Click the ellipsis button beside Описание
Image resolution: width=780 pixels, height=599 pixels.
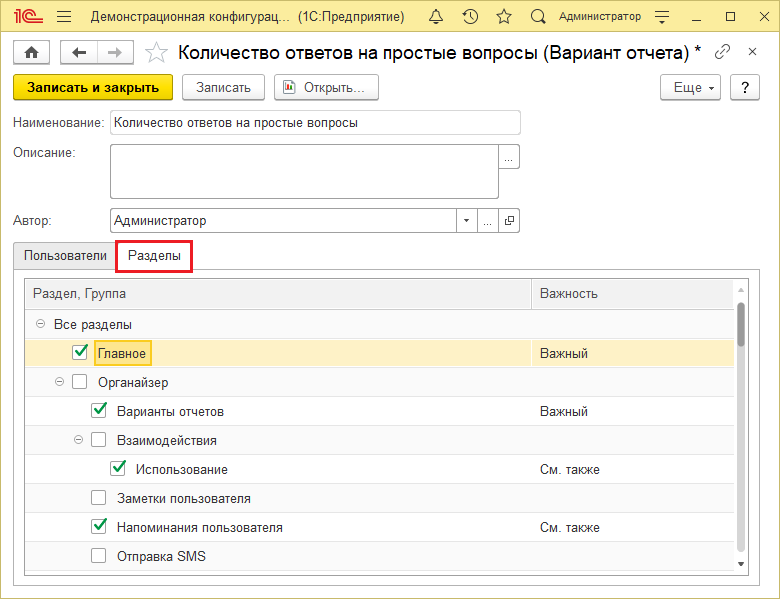click(509, 157)
